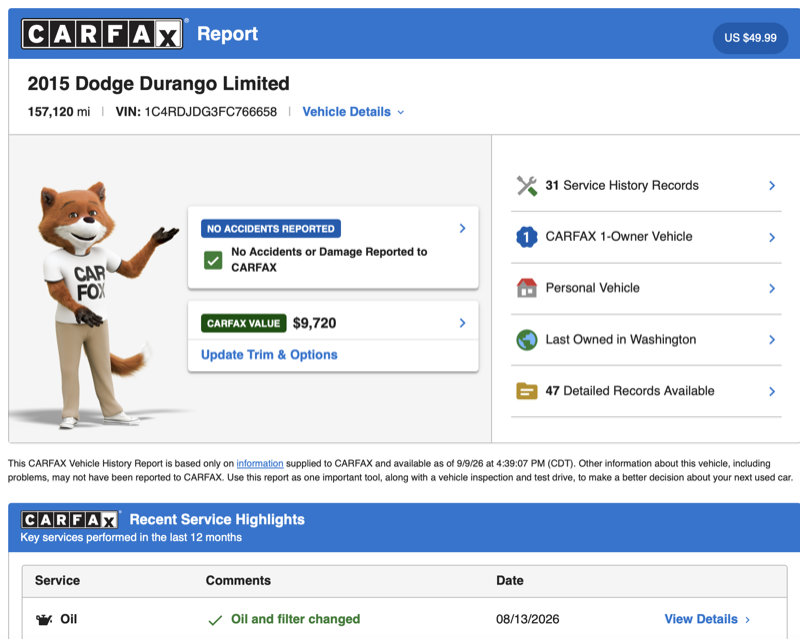Expand the Last Owned in Washington chevron

coord(772,340)
